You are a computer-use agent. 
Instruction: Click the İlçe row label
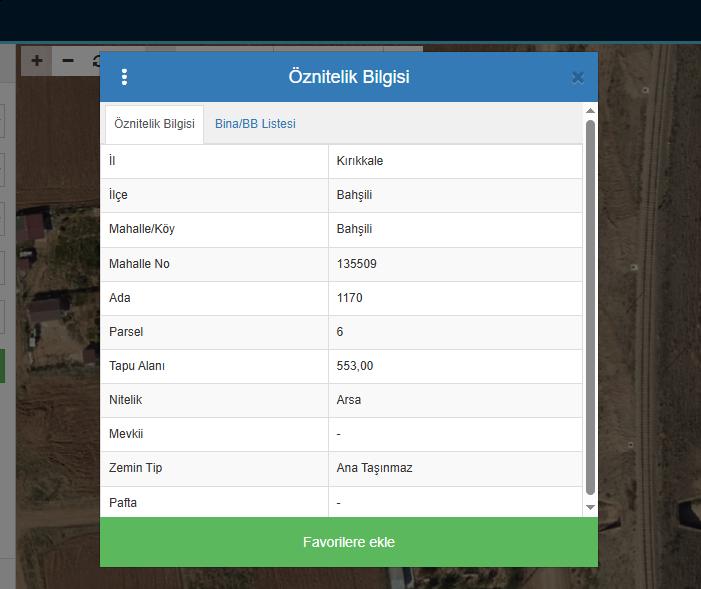[118, 195]
